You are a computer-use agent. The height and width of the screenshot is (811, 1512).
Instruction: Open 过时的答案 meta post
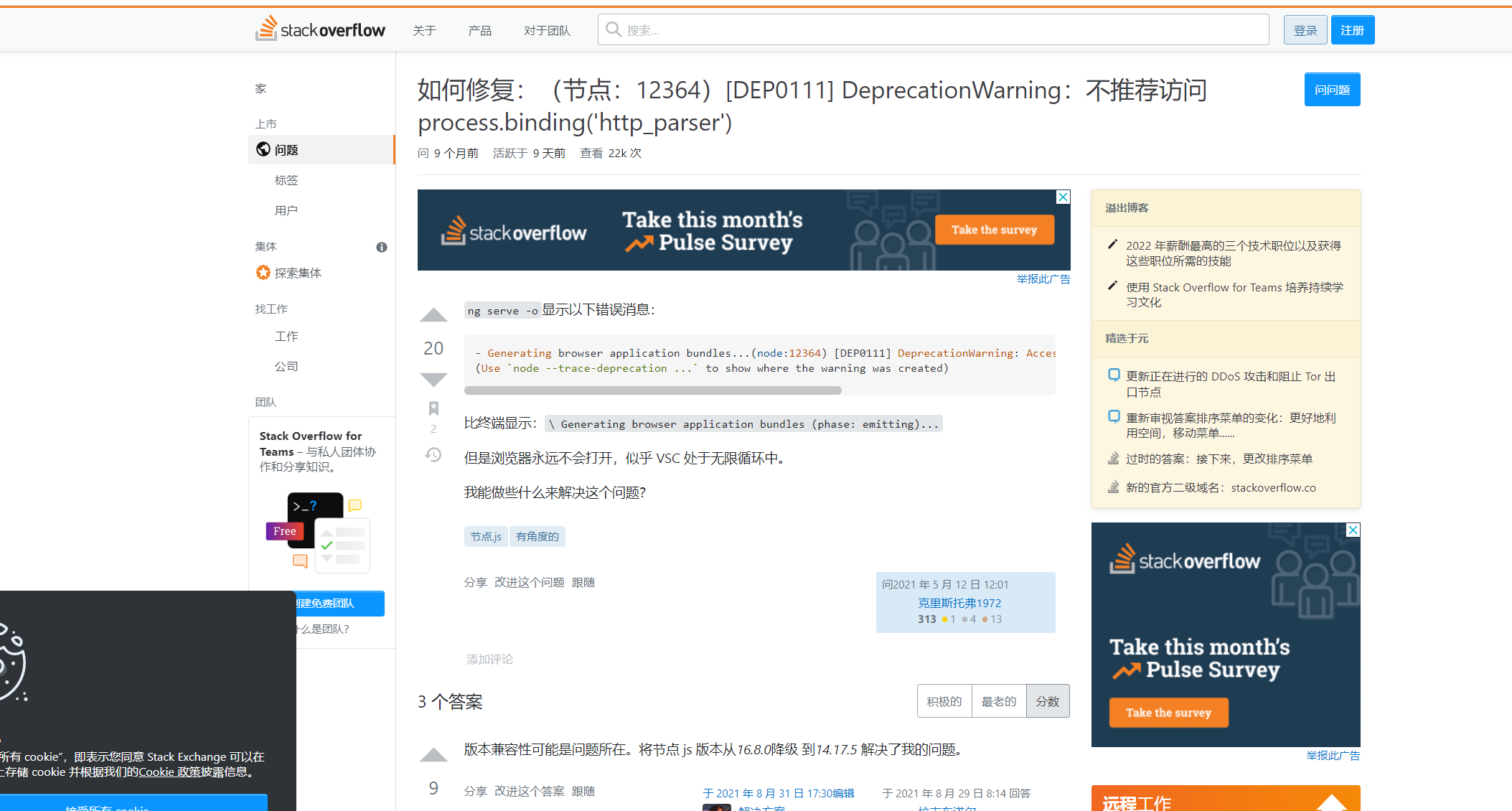[1219, 459]
